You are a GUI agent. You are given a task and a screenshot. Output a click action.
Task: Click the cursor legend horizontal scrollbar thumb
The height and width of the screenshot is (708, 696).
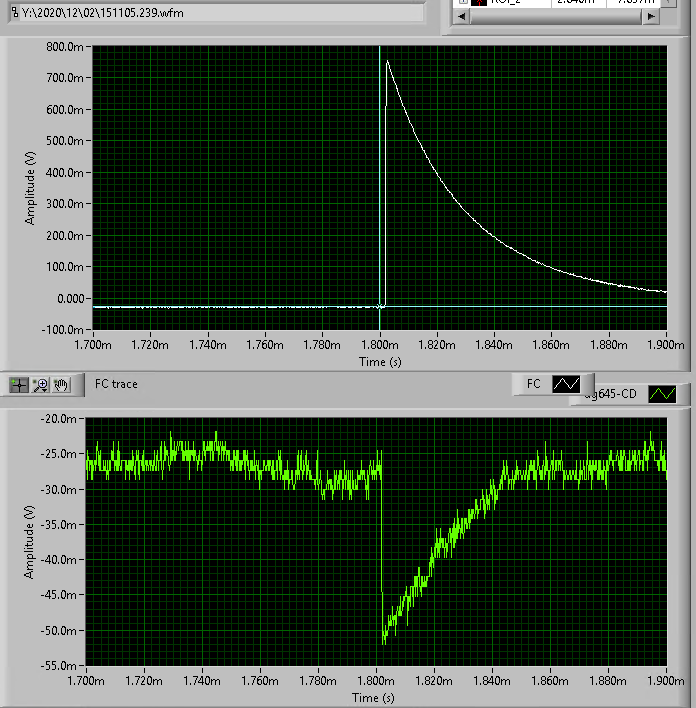pyautogui.click(x=556, y=16)
